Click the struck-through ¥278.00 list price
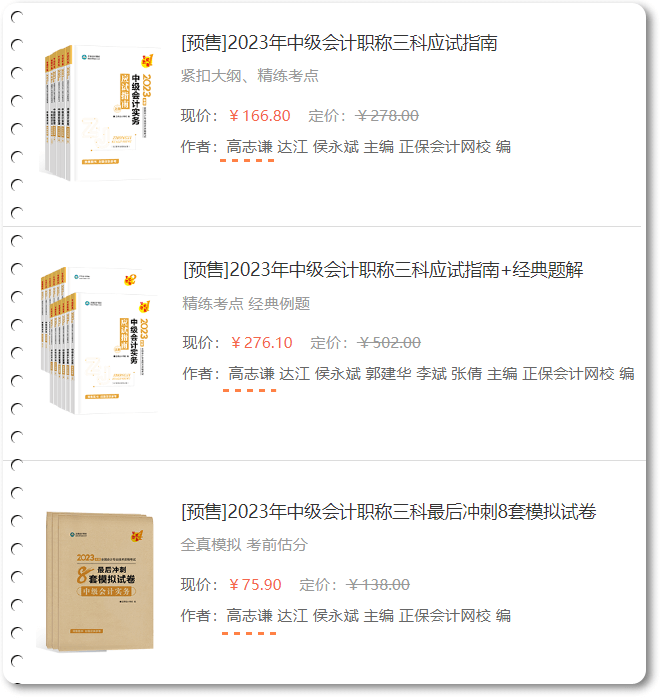The image size is (660, 698). (x=387, y=116)
